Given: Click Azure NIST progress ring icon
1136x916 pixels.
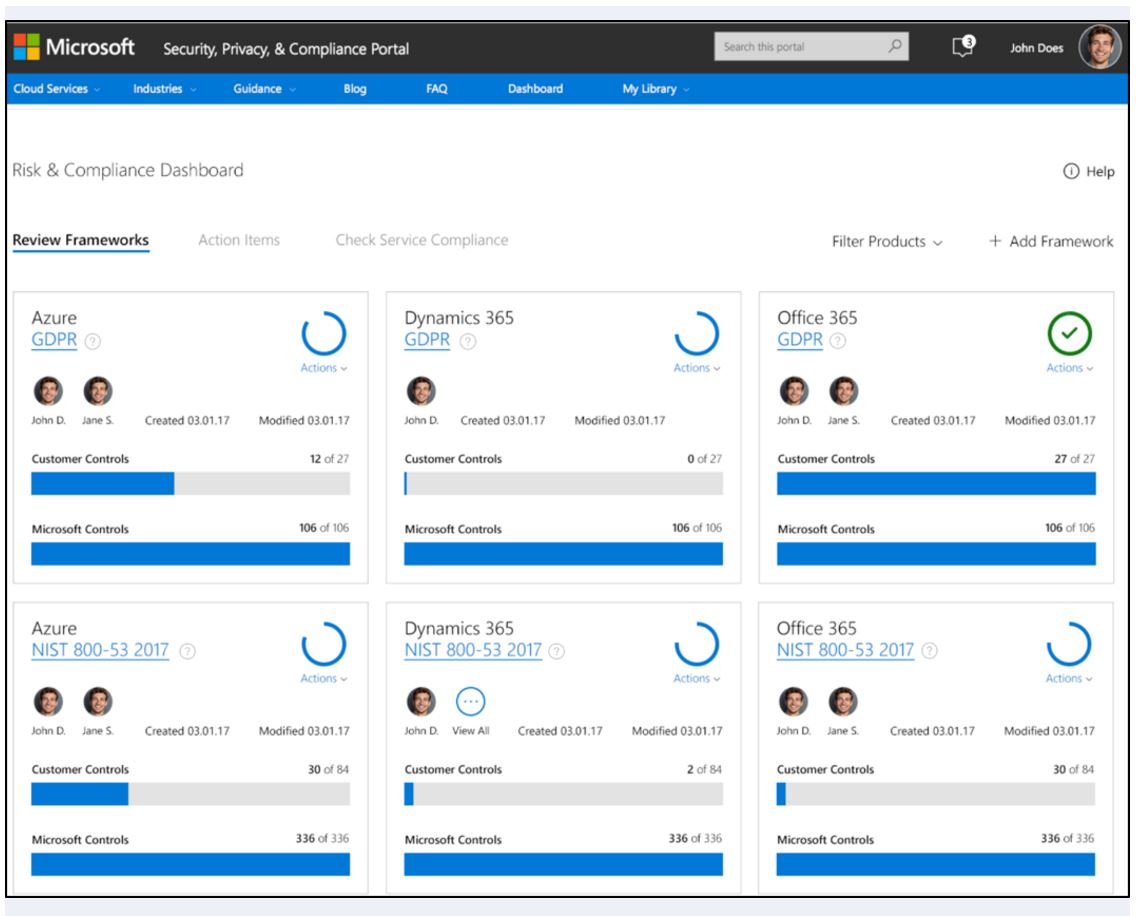Looking at the screenshot, I should pos(324,644).
